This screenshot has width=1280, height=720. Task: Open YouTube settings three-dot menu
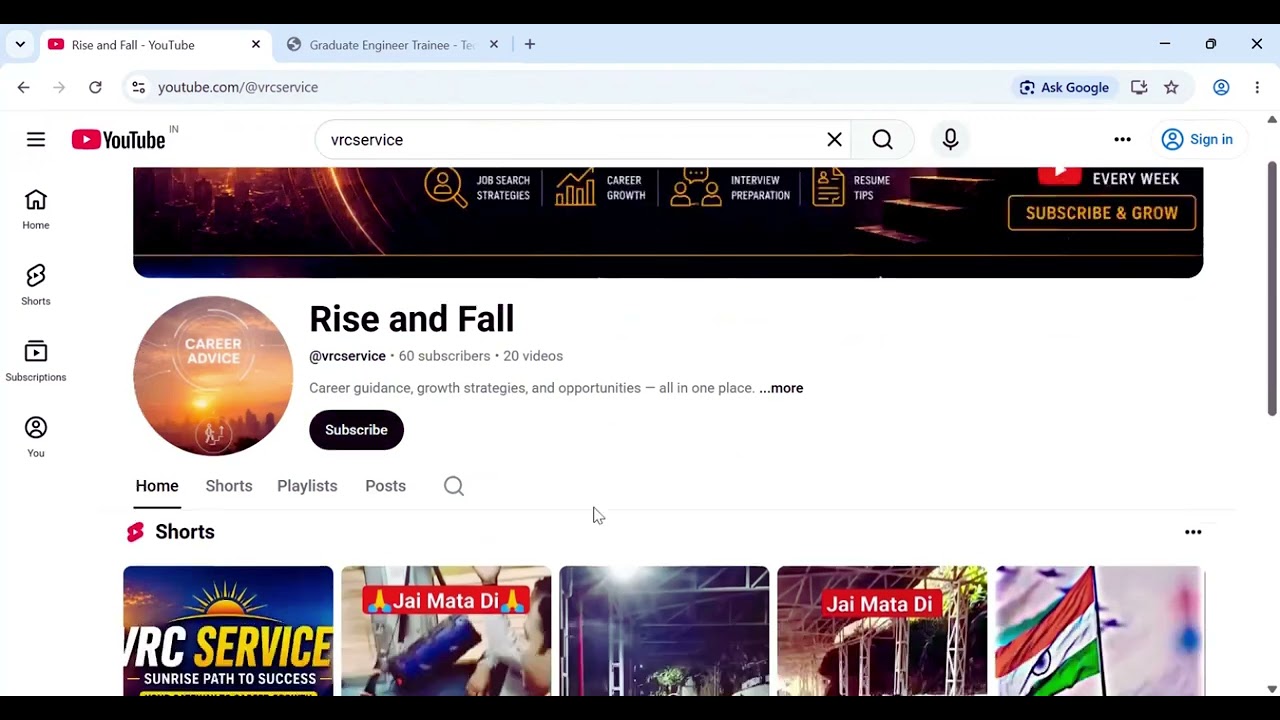coord(1122,140)
